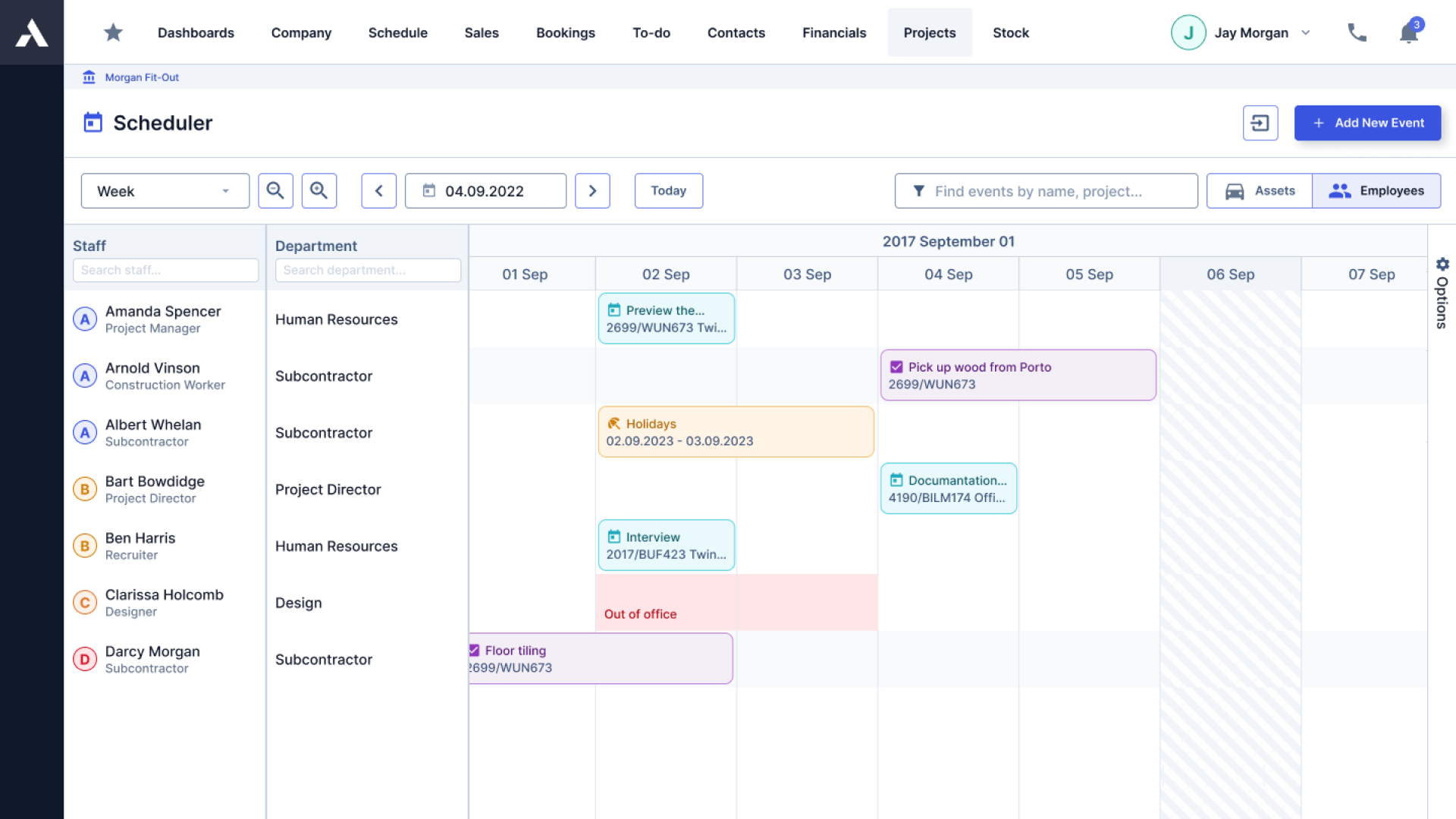Expand the Week view dropdown

(x=165, y=191)
